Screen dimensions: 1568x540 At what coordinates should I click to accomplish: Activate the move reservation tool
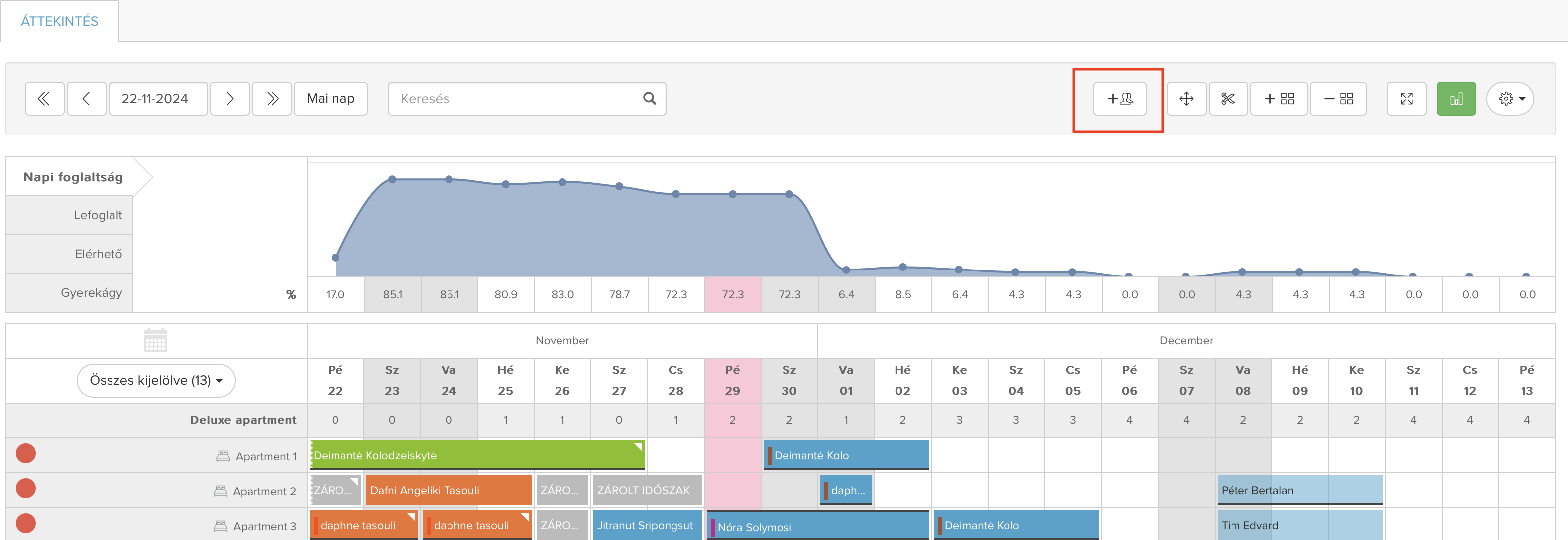click(1186, 99)
